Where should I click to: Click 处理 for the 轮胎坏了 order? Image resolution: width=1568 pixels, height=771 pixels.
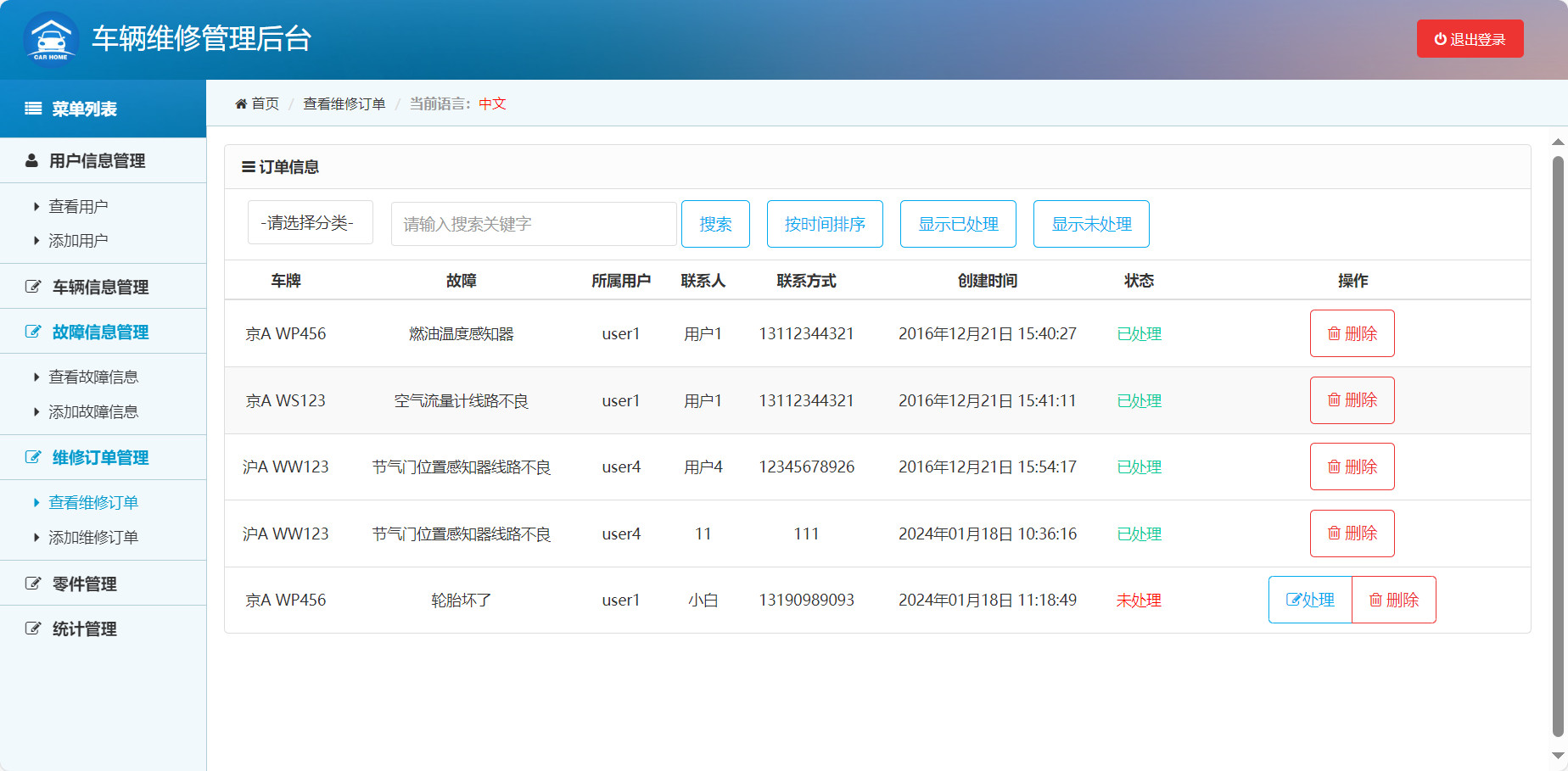point(1310,600)
